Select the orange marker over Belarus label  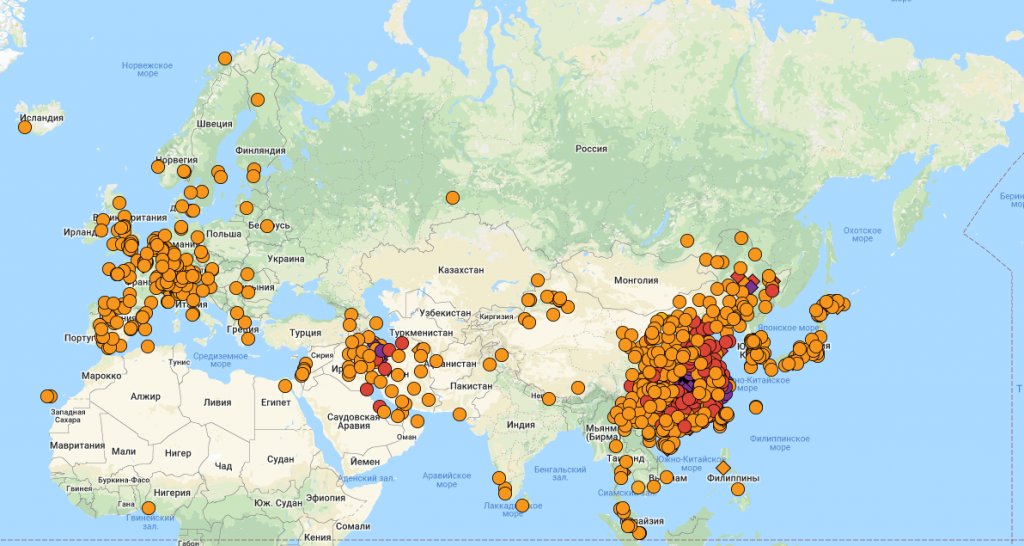(x=267, y=225)
